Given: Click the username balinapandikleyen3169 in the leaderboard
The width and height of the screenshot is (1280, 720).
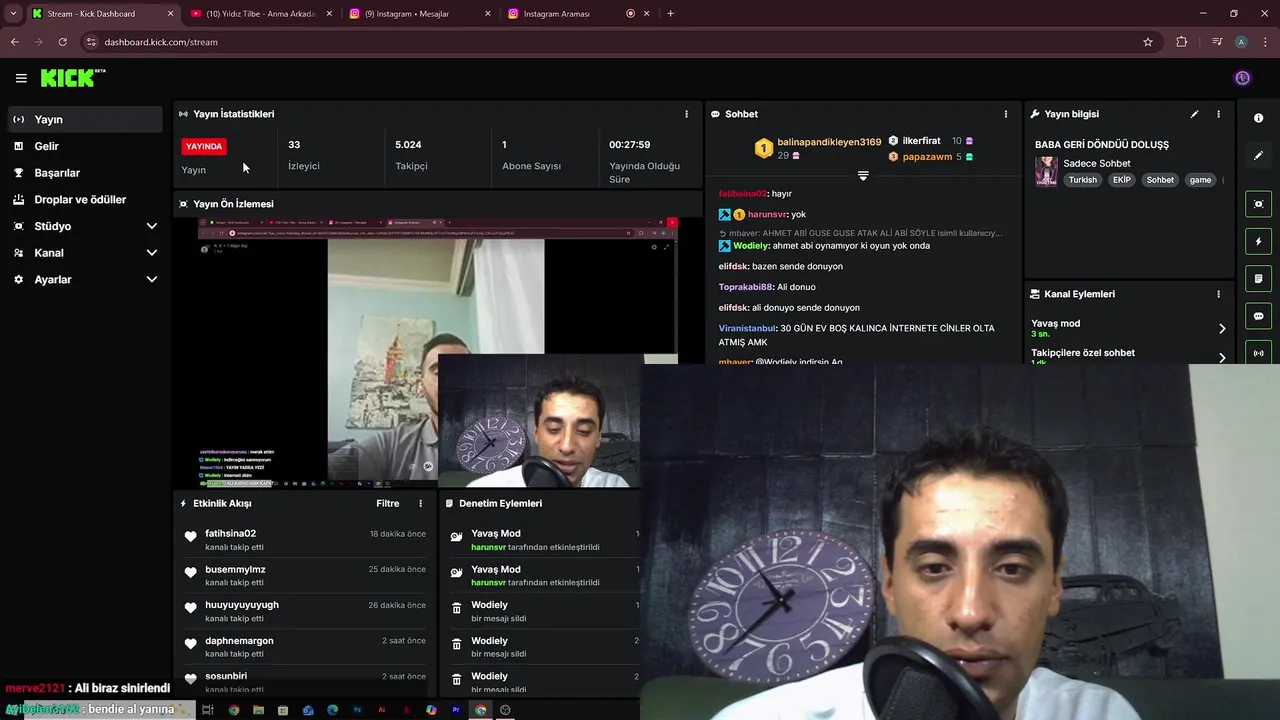Looking at the screenshot, I should pyautogui.click(x=829, y=142).
